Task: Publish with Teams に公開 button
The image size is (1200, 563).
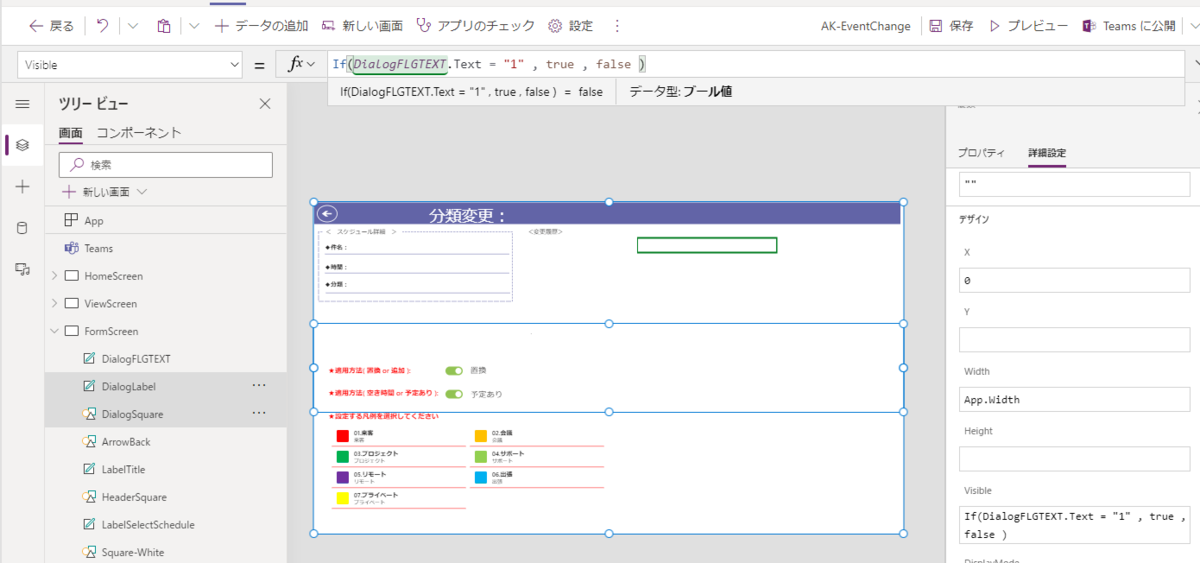Action: coord(1129,26)
